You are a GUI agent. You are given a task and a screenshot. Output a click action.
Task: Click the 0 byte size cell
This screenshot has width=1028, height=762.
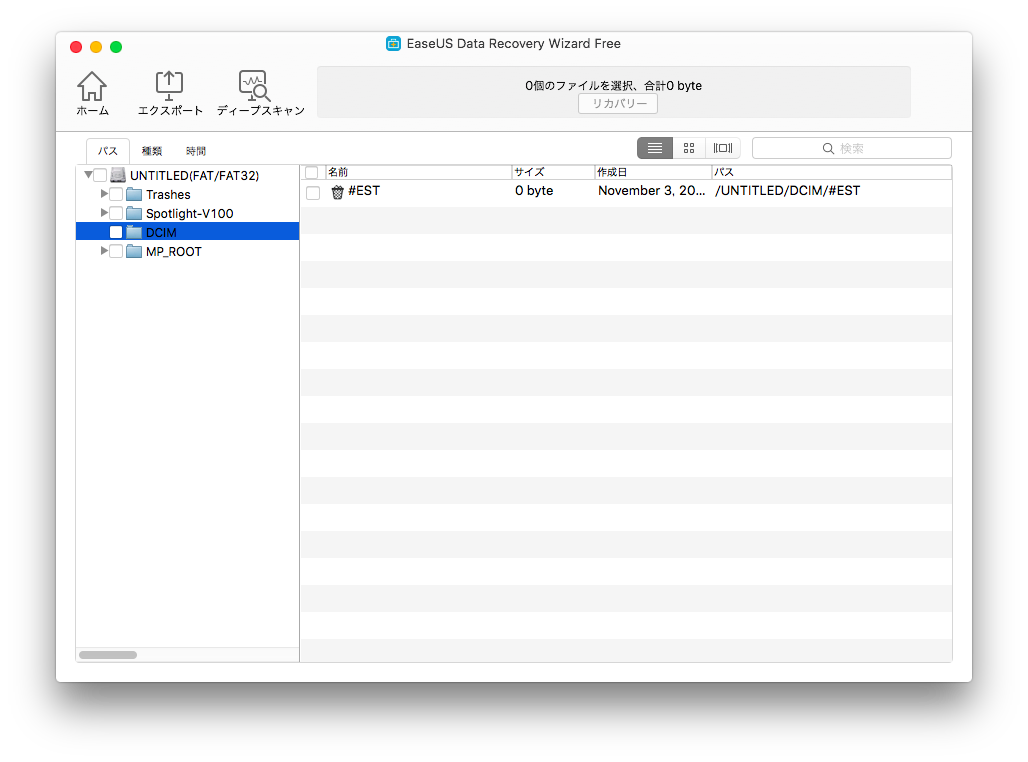click(x=534, y=191)
